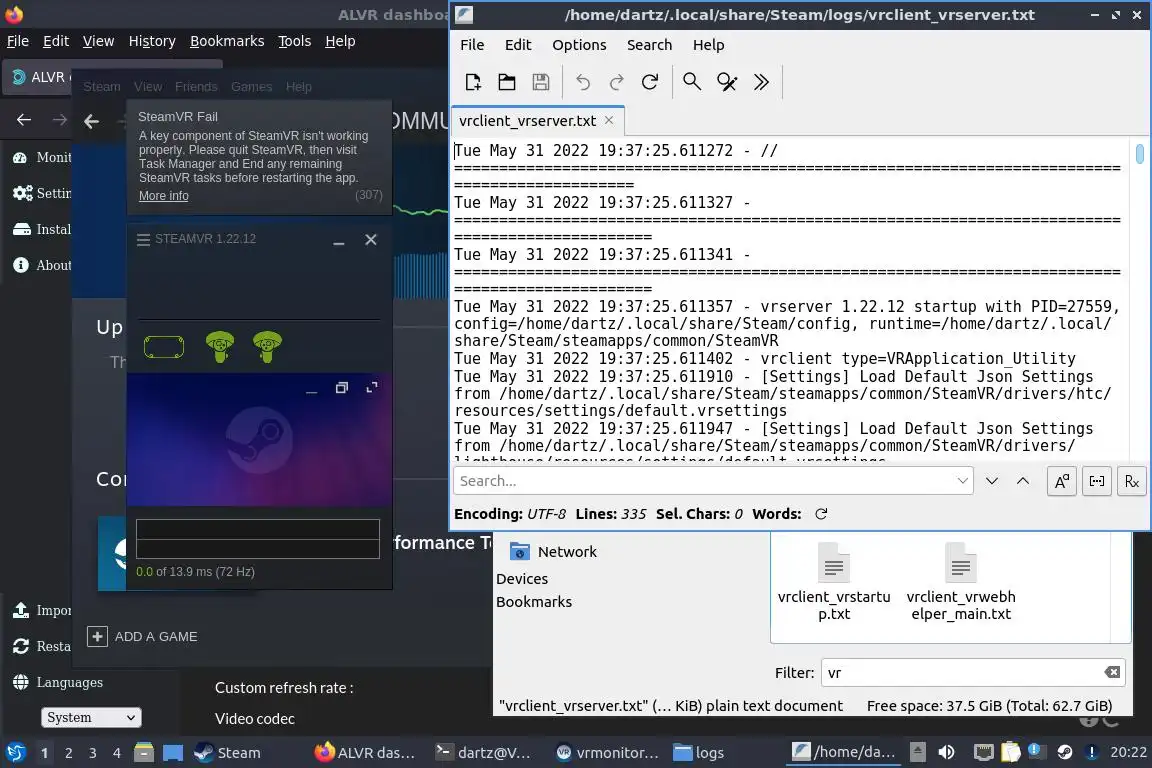Select vrclient_vrwebhelper_main.txt file
Viewport: 1152px width, 768px height.
point(961,581)
